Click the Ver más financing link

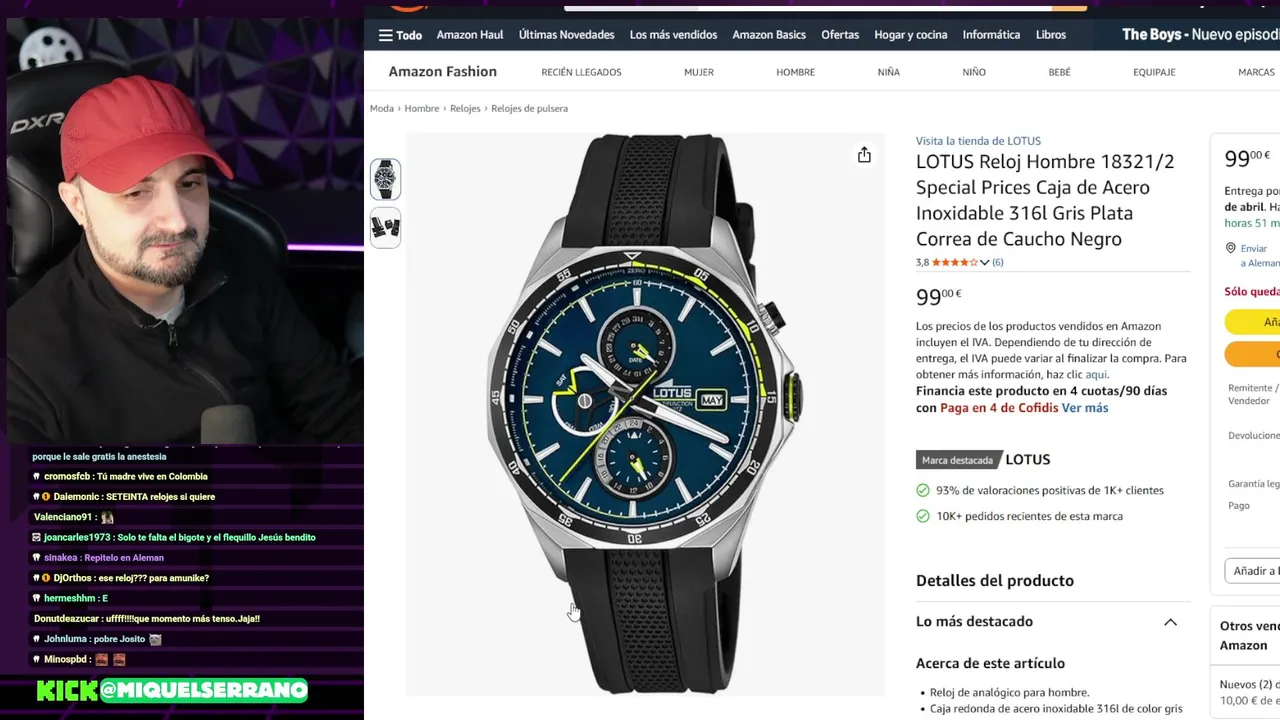click(x=1085, y=408)
